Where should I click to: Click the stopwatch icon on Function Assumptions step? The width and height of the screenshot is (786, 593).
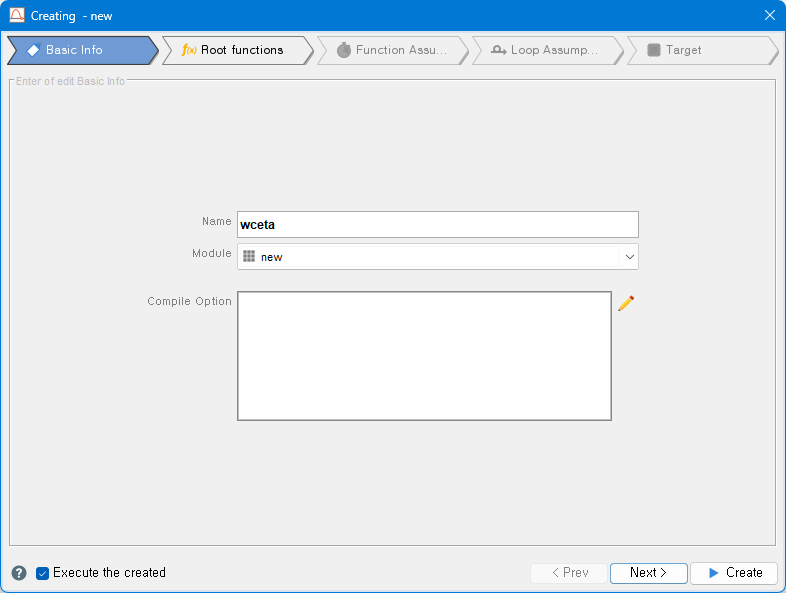344,50
